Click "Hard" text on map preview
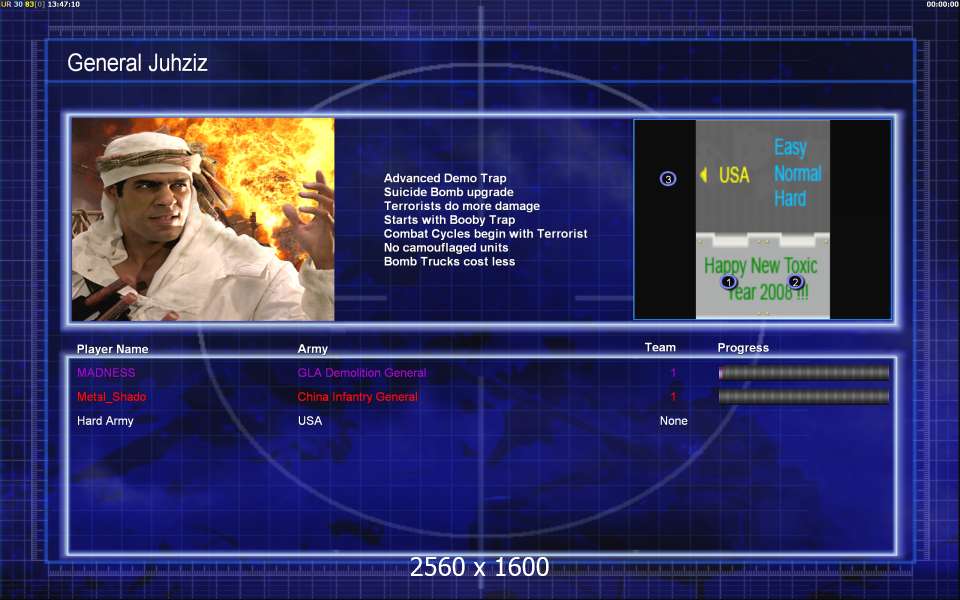The image size is (960, 600). [x=790, y=198]
